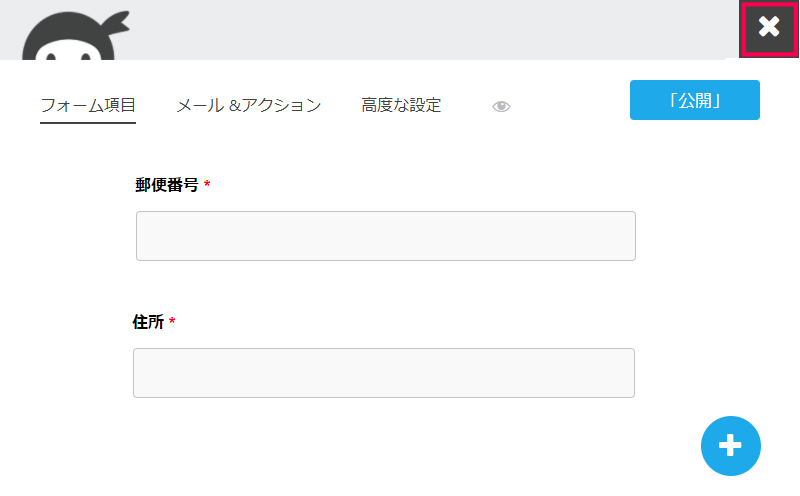Publish the form with 「公開」 button

tap(694, 100)
